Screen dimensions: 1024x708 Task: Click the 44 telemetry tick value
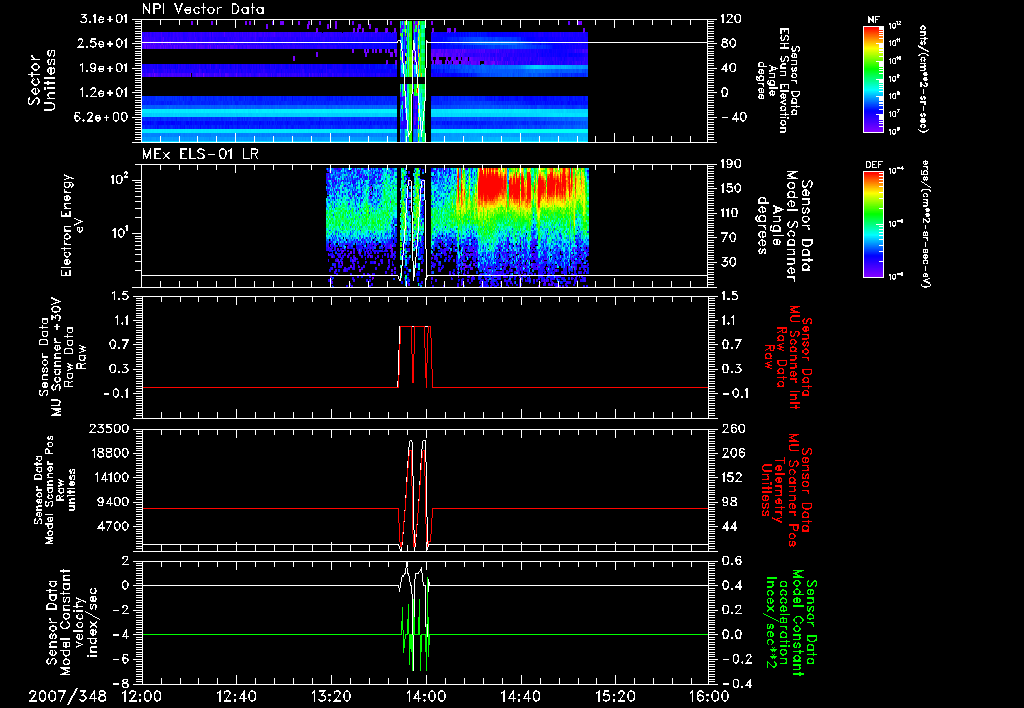[x=729, y=527]
